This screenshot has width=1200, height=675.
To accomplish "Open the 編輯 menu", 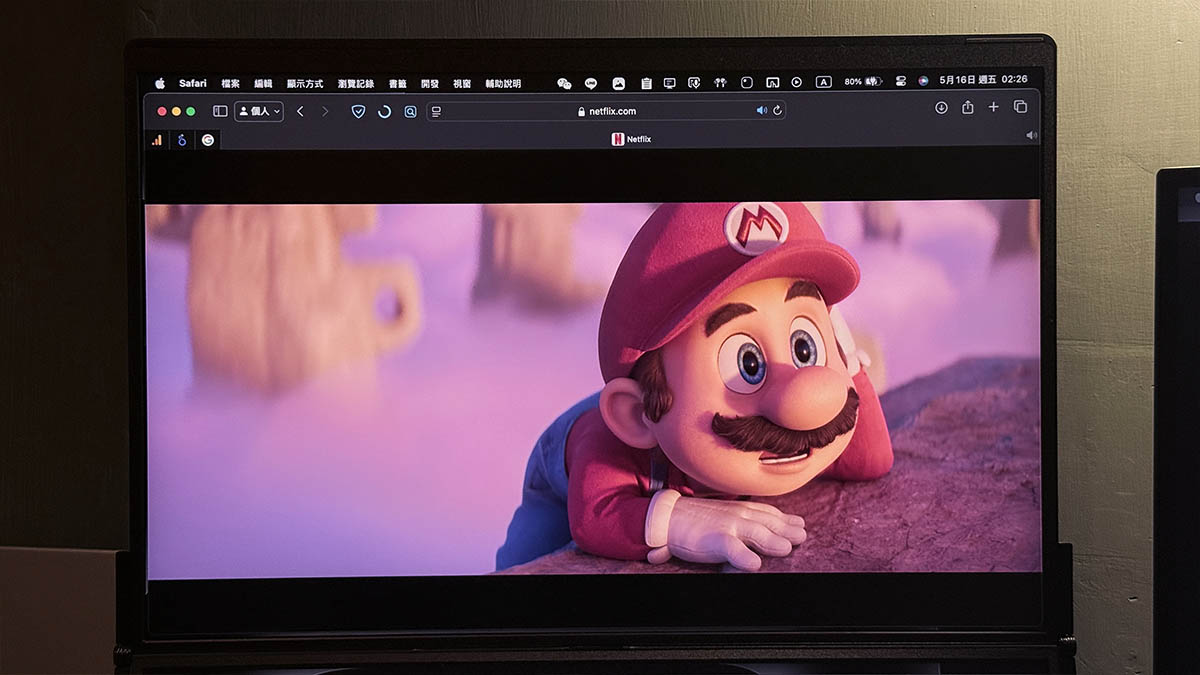I will pyautogui.click(x=263, y=84).
